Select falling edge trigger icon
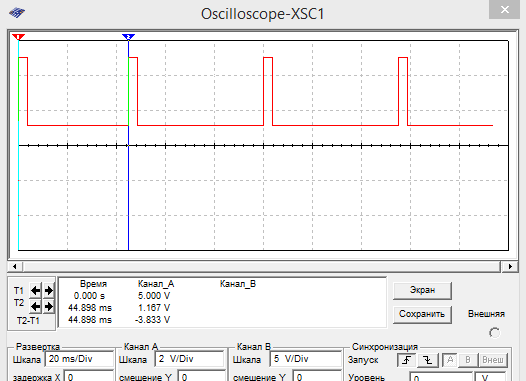 tap(427, 360)
